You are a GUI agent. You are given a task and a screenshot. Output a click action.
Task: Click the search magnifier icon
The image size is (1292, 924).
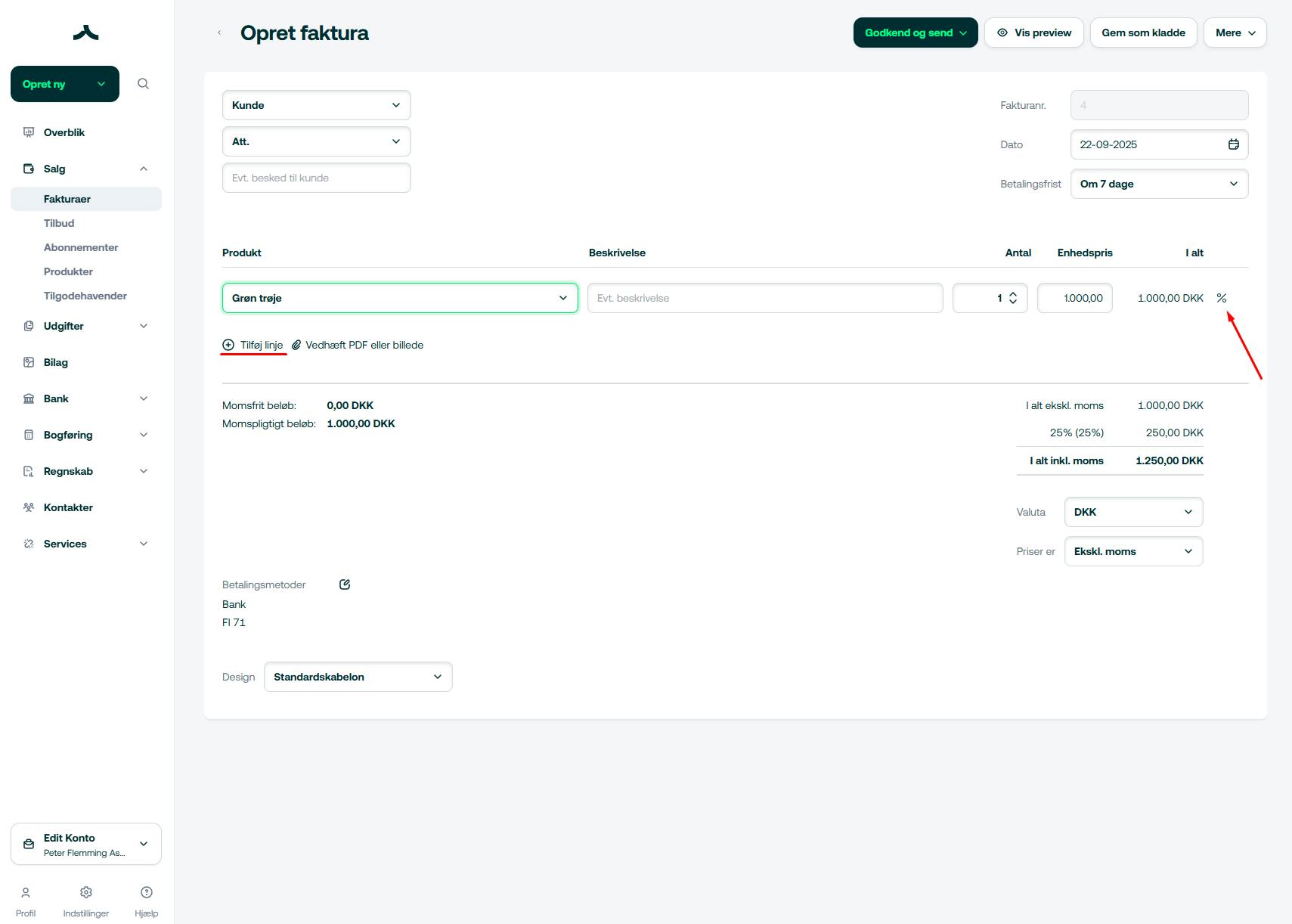[143, 84]
